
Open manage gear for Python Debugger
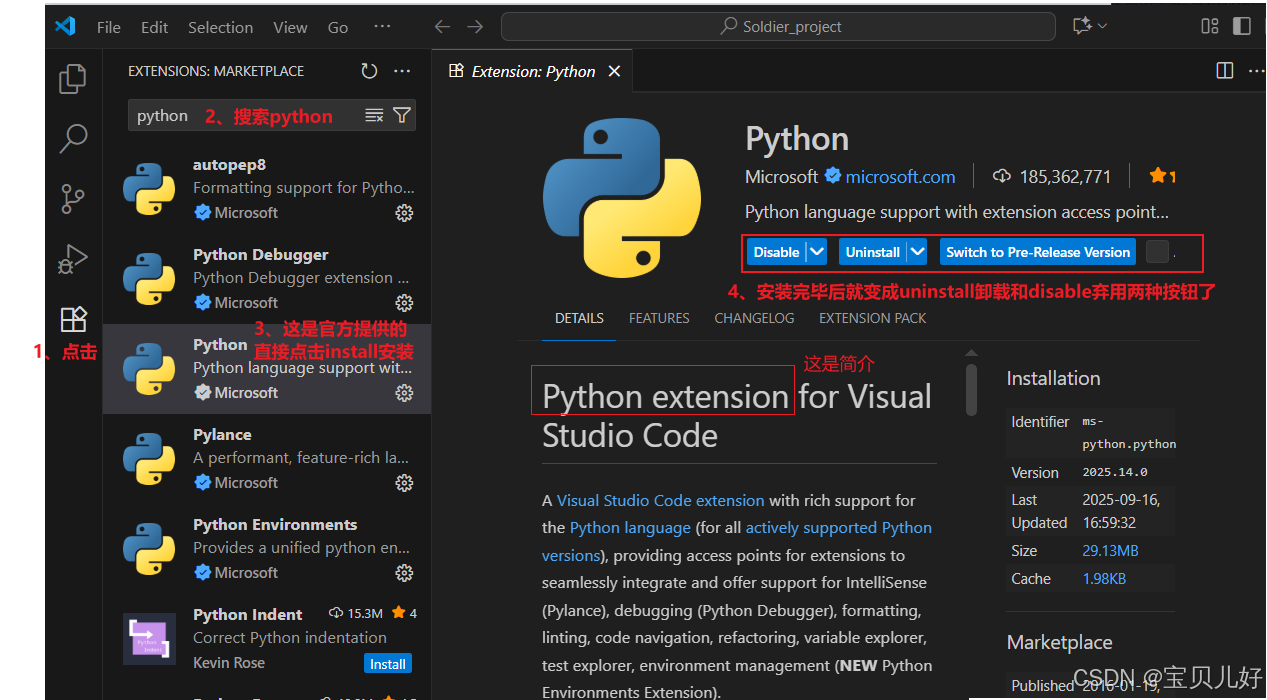pos(404,303)
